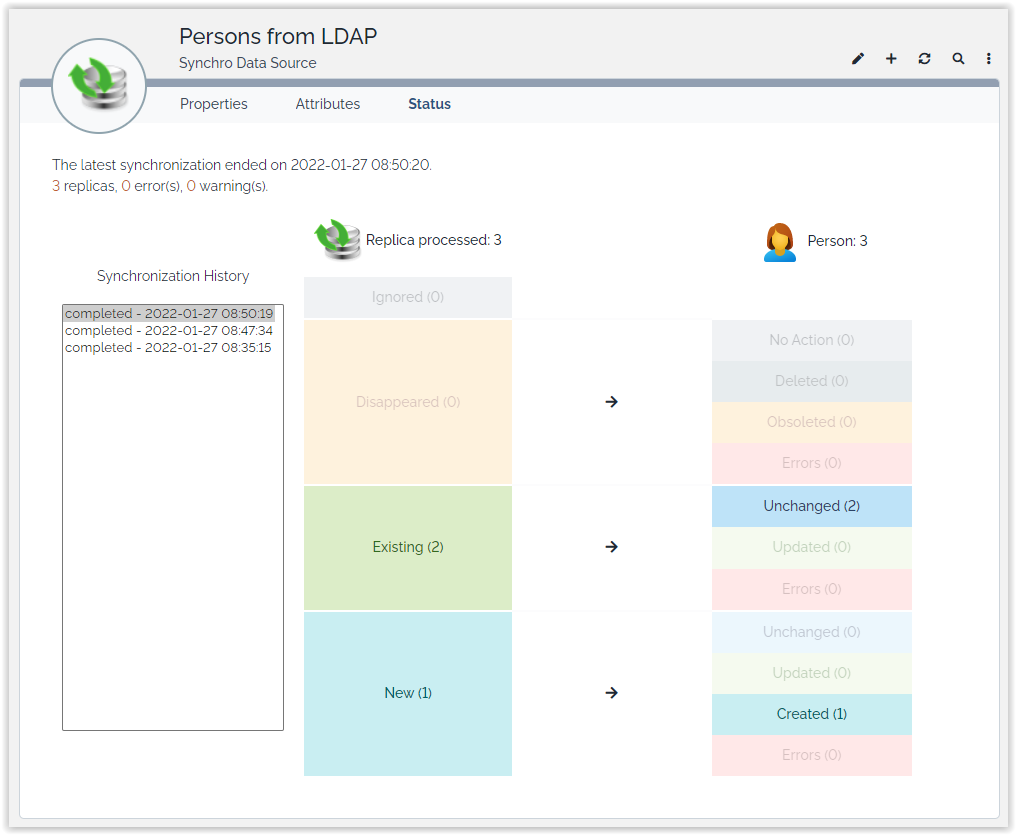
Task: Open the three-dot more actions menu
Action: tap(989, 59)
